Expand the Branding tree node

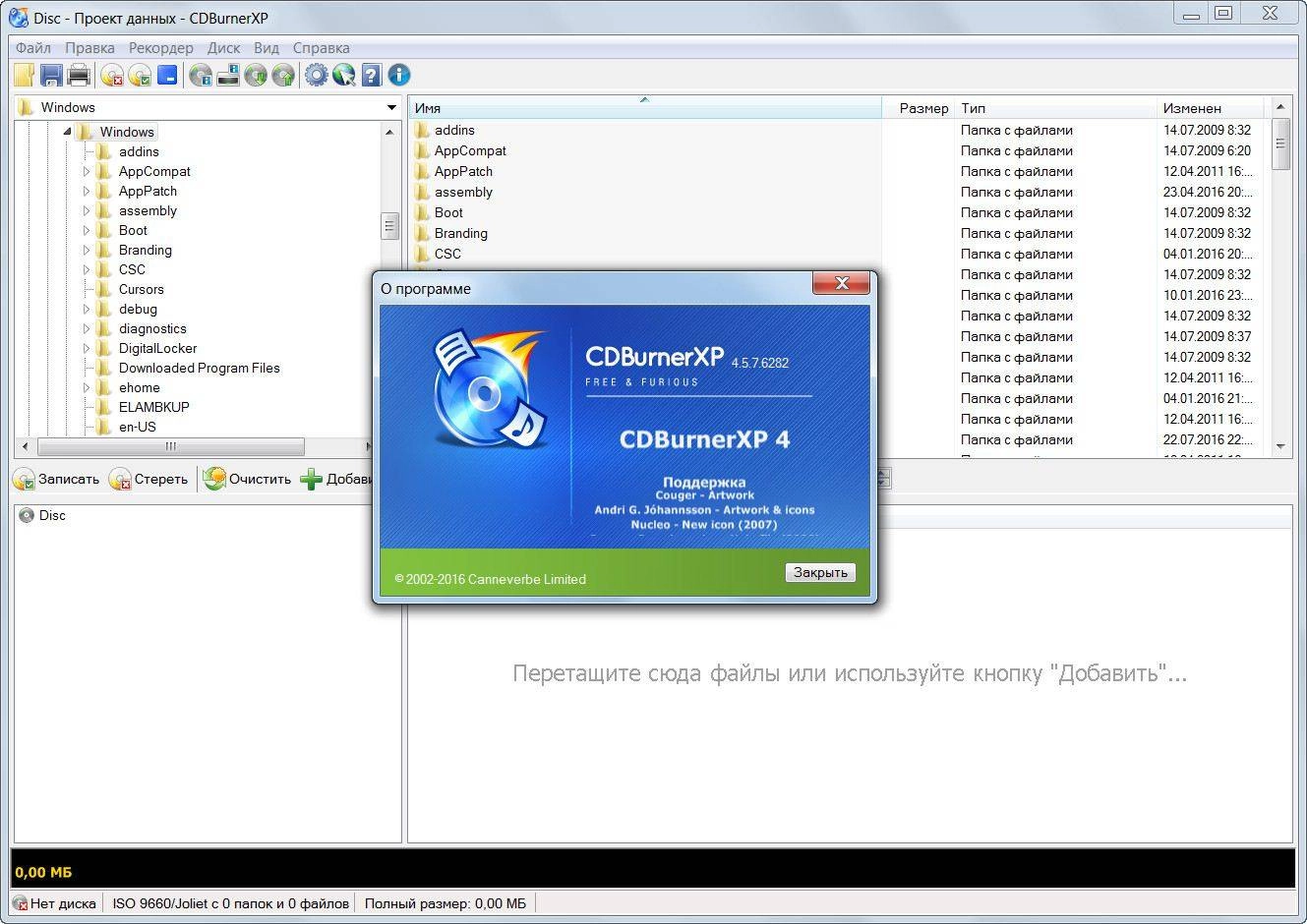(87, 250)
